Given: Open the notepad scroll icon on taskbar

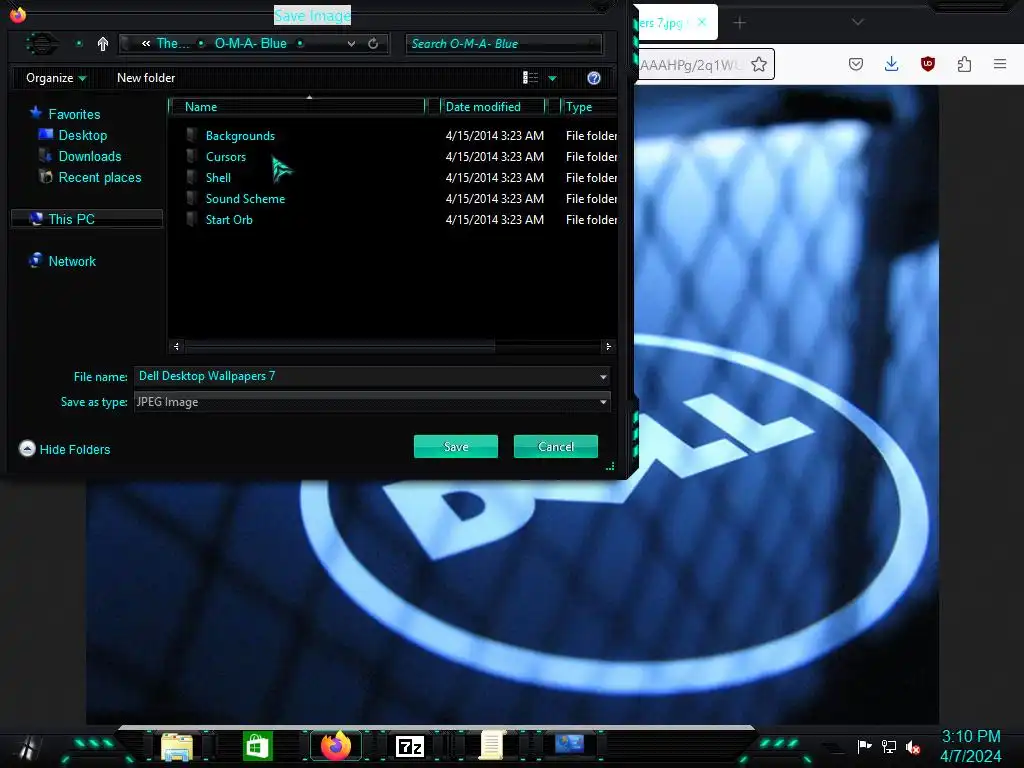Looking at the screenshot, I should click(492, 746).
